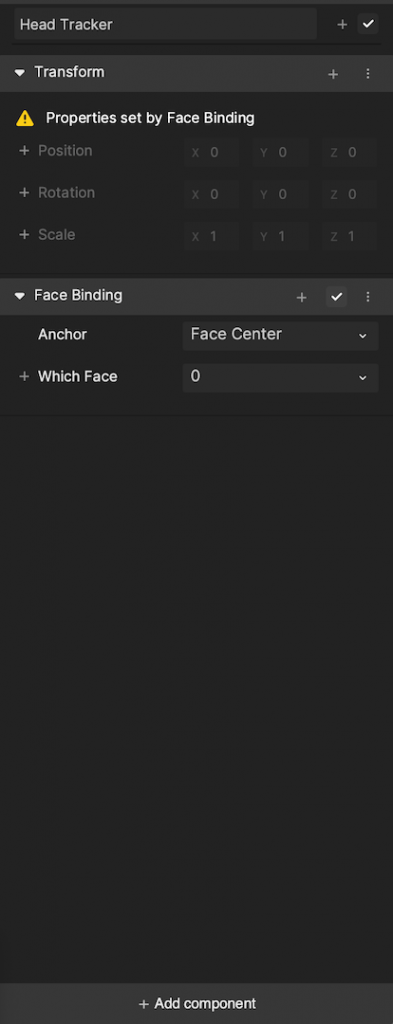Click the plus icon next to Rotation
Image resolution: width=393 pixels, height=1024 pixels.
tap(24, 193)
